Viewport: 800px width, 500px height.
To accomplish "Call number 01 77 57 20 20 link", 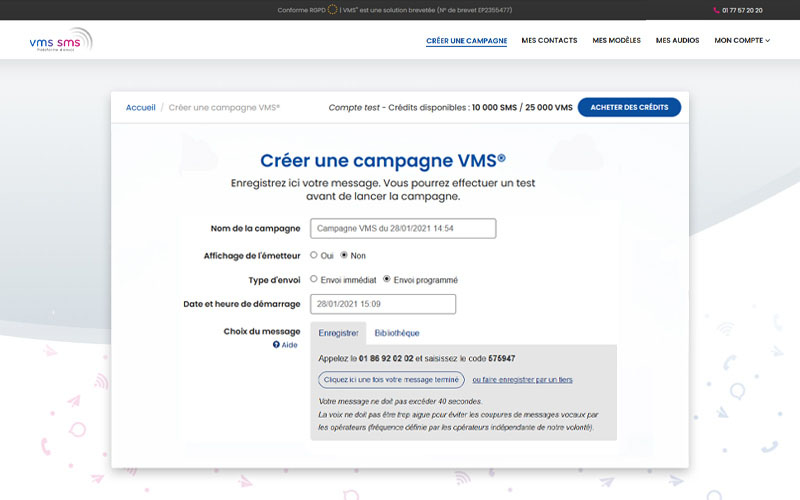I will point(742,10).
